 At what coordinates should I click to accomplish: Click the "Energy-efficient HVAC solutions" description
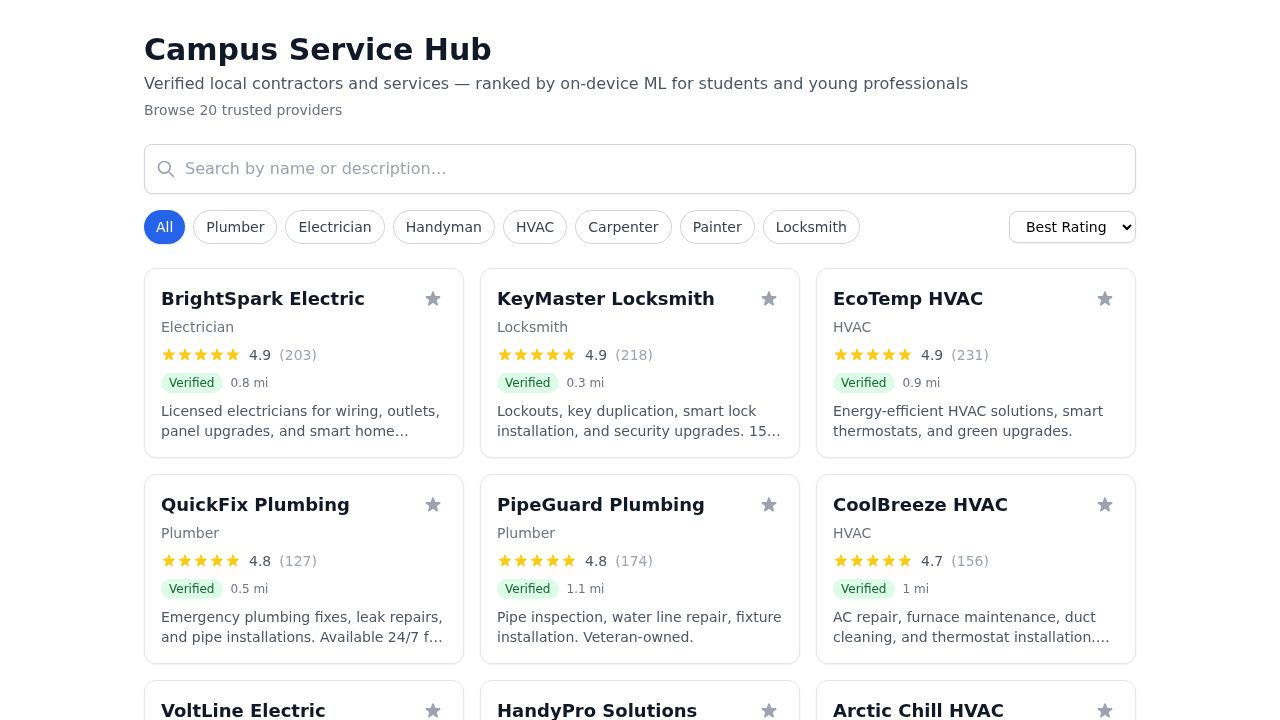point(968,421)
